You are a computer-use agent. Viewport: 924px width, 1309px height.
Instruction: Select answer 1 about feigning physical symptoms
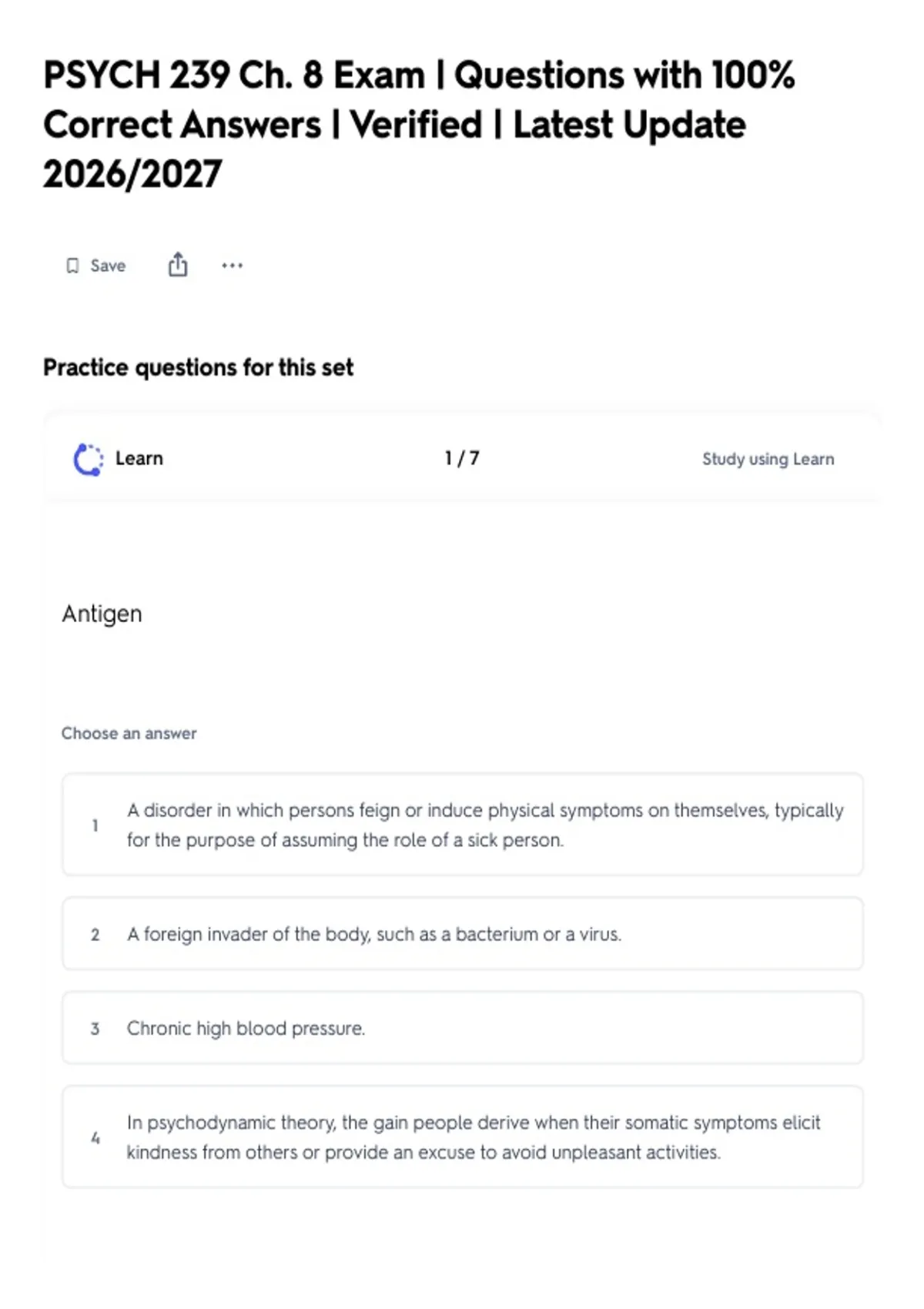coord(462,825)
